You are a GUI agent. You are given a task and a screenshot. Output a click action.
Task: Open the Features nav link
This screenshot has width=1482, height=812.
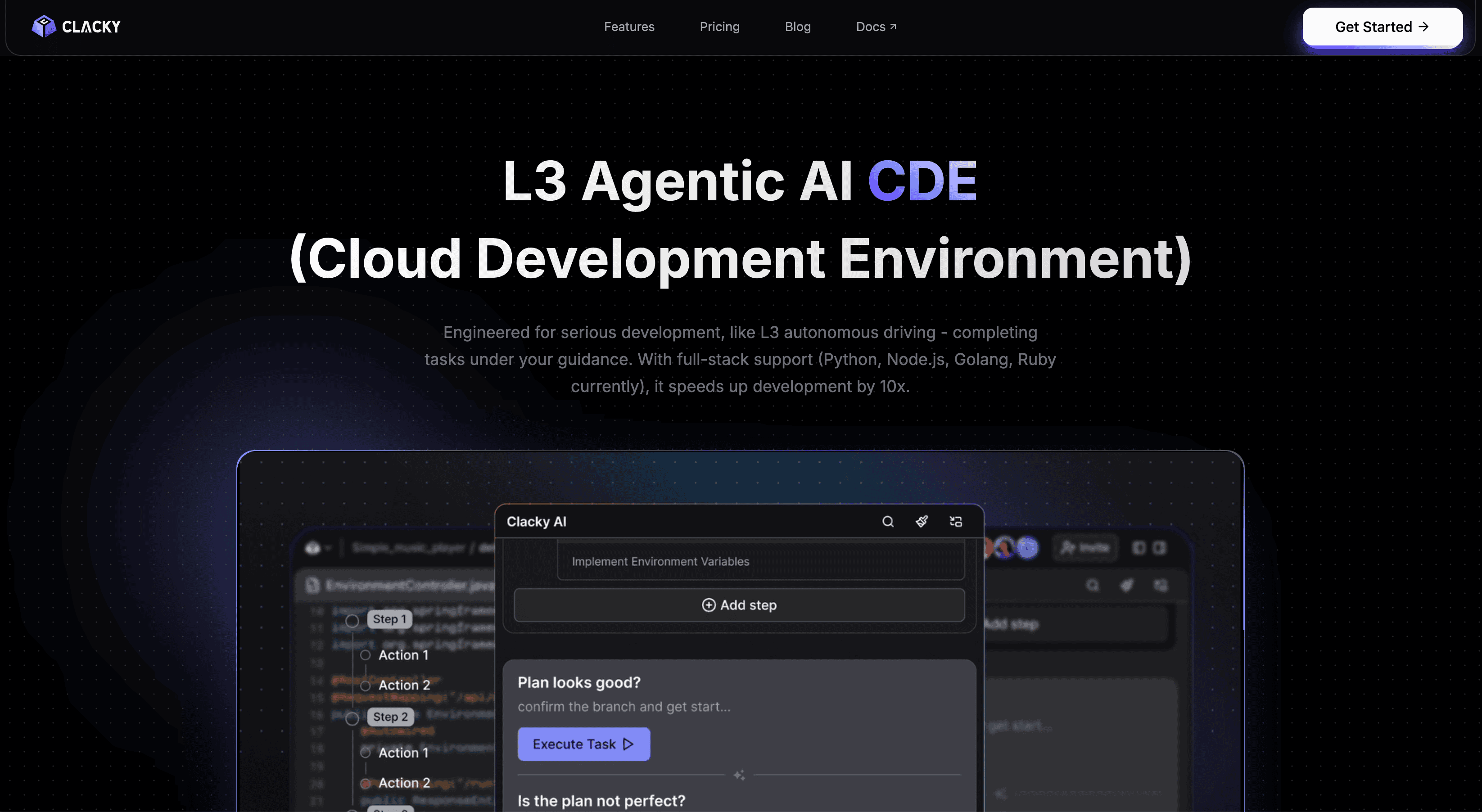coord(629,27)
